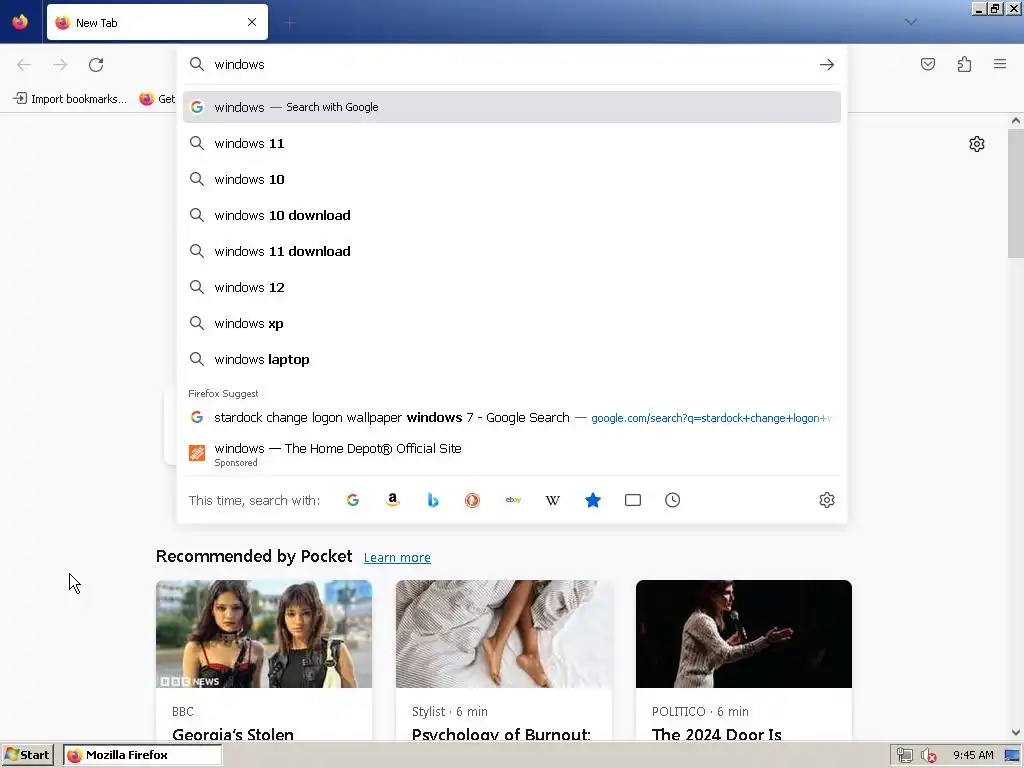Click 'The 2024 Door Is' headline
The width and height of the screenshot is (1024, 768).
(716, 734)
